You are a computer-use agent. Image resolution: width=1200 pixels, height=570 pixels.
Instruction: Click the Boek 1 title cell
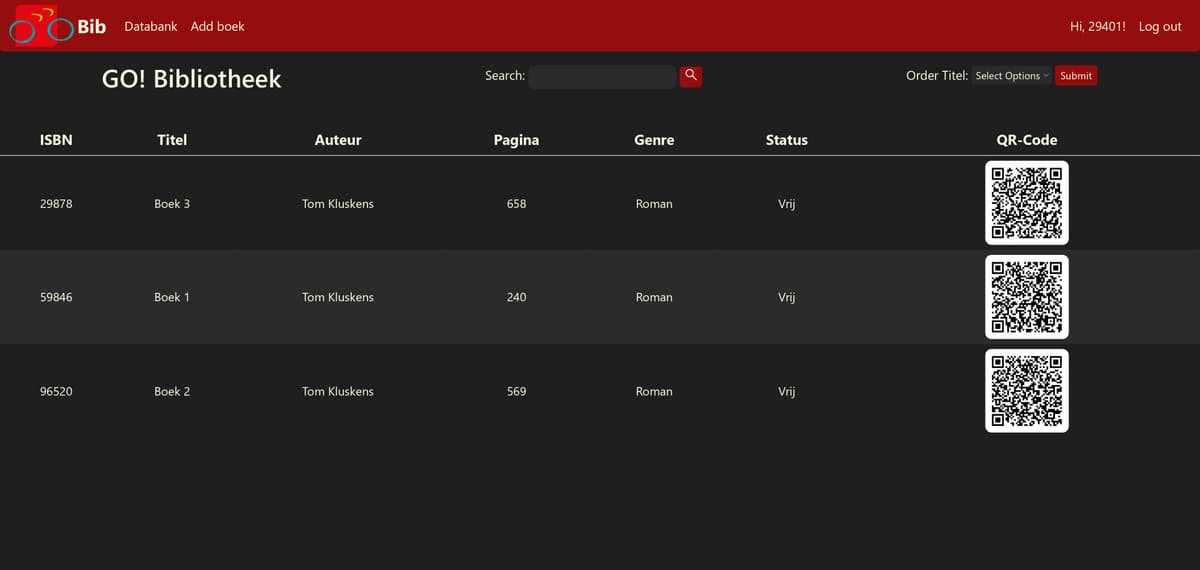click(172, 297)
